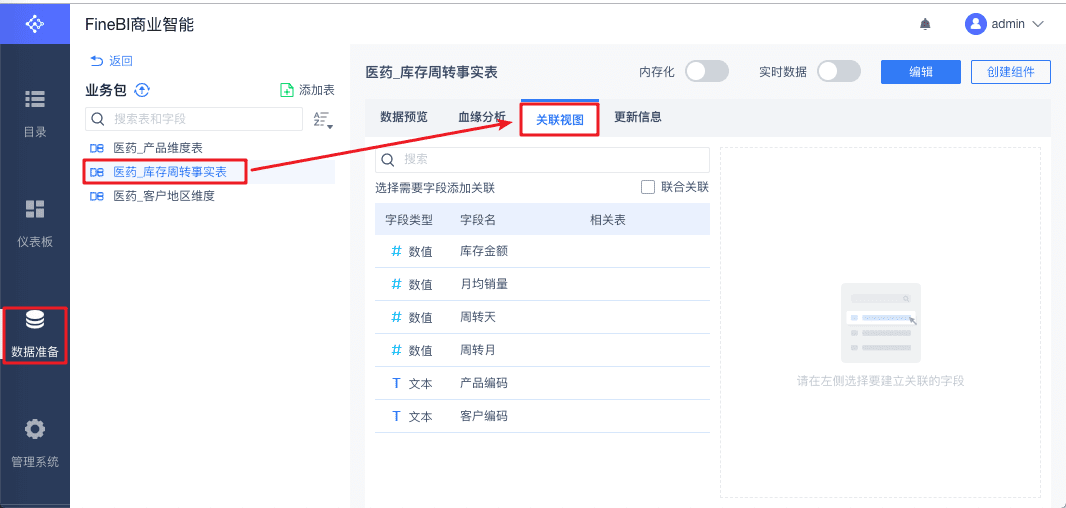Select the 医药_产品维度表 table

pyautogui.click(x=158, y=148)
